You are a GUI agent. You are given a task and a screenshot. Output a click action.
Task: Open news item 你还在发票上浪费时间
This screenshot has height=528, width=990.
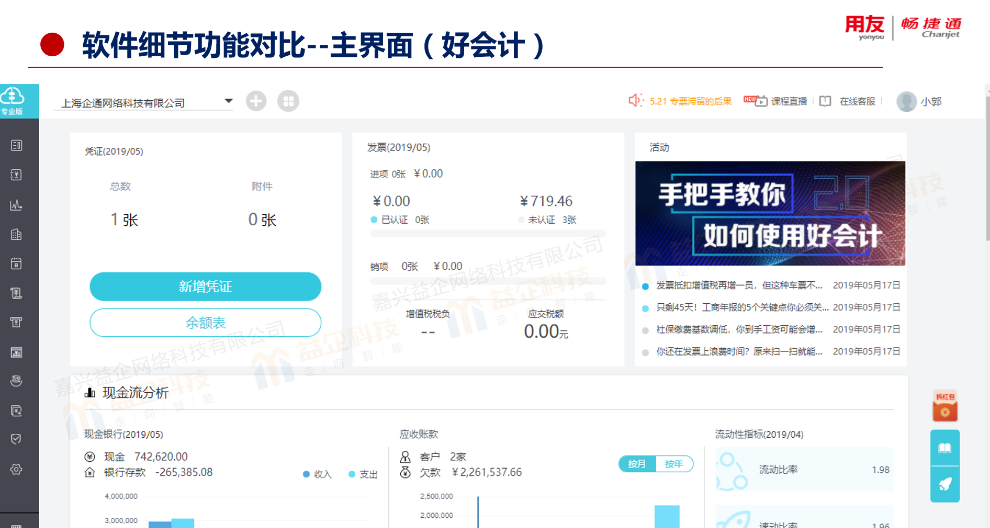point(739,352)
